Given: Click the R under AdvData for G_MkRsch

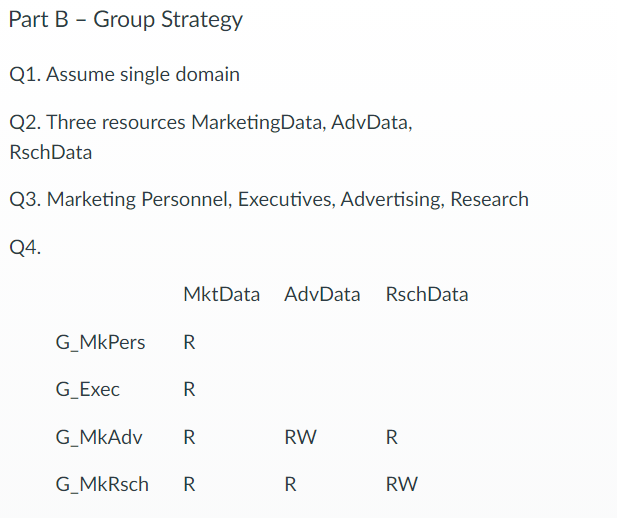Looking at the screenshot, I should tap(290, 485).
